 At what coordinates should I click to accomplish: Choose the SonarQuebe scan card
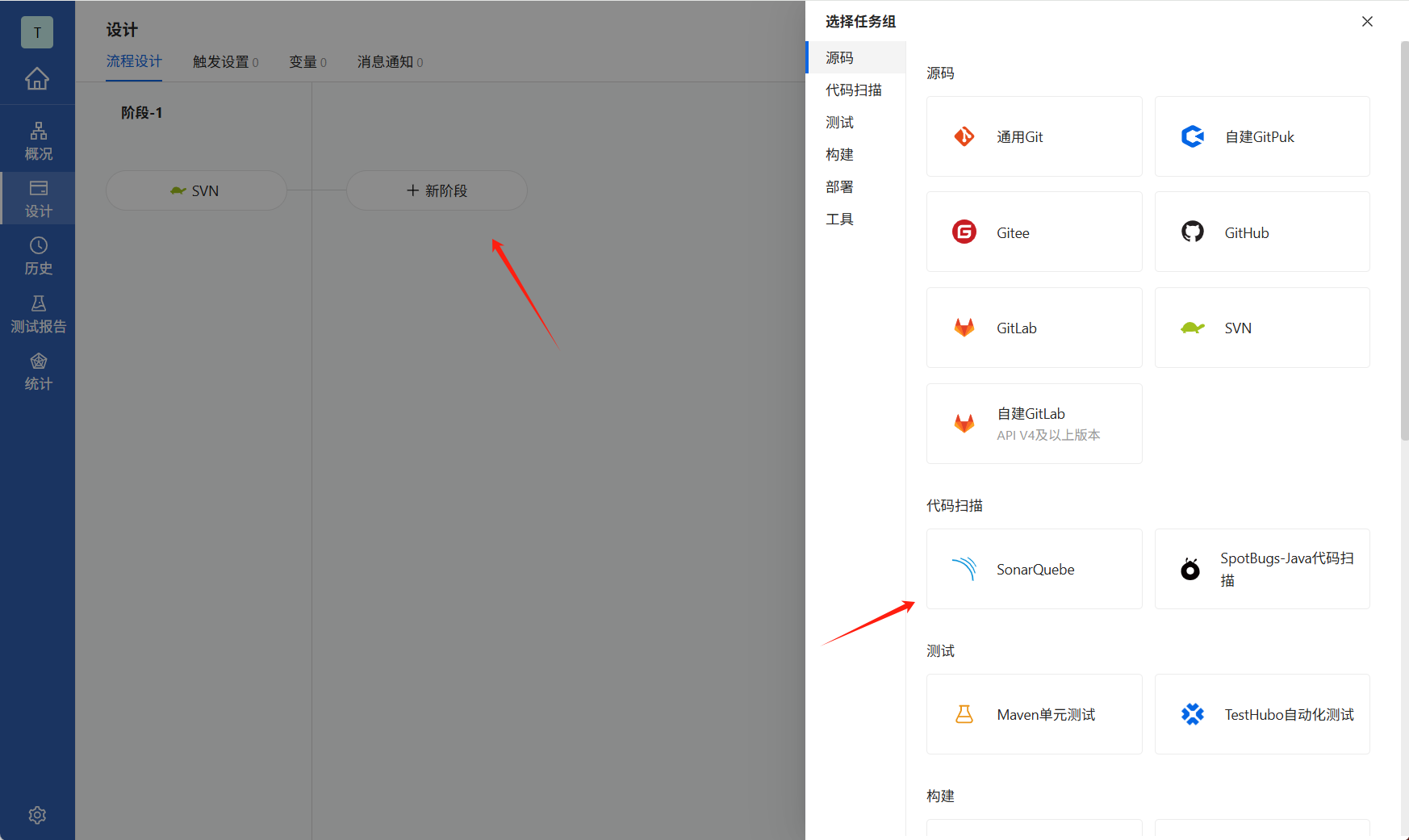point(1035,569)
